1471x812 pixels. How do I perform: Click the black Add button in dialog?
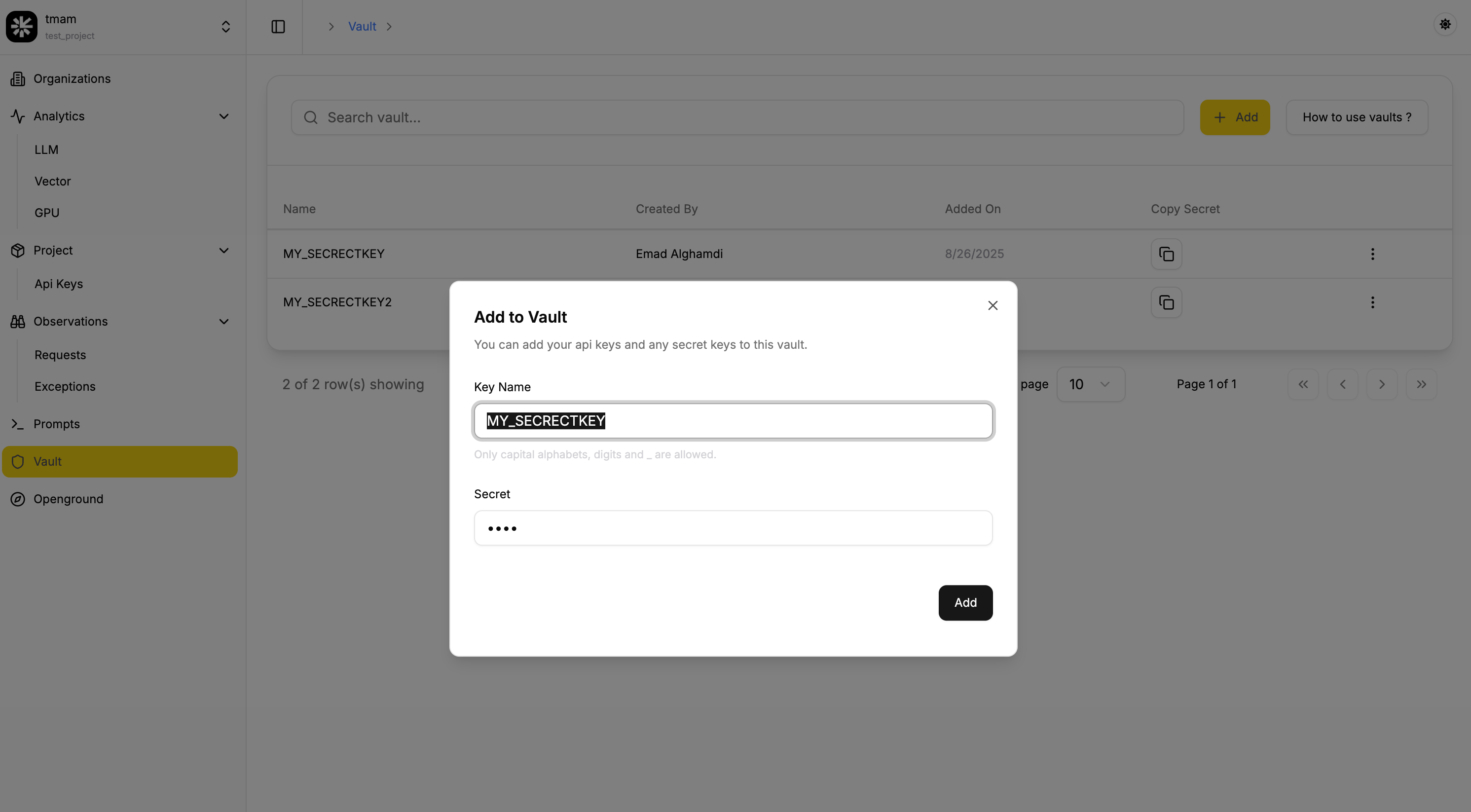965,602
